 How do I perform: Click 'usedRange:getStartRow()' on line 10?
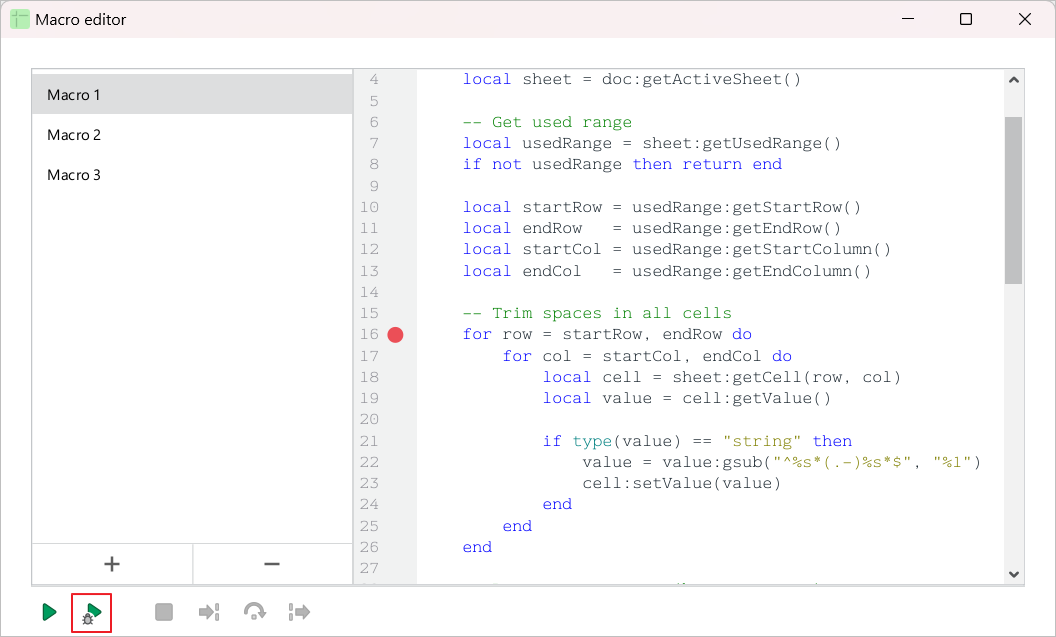coord(746,207)
